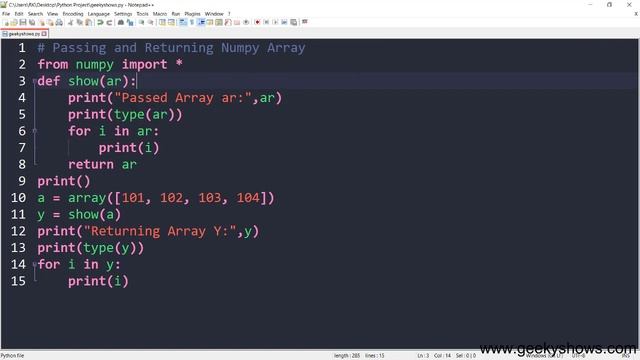Click the Open file toolbar icon
This screenshot has width=640, height=360.
[14, 22]
